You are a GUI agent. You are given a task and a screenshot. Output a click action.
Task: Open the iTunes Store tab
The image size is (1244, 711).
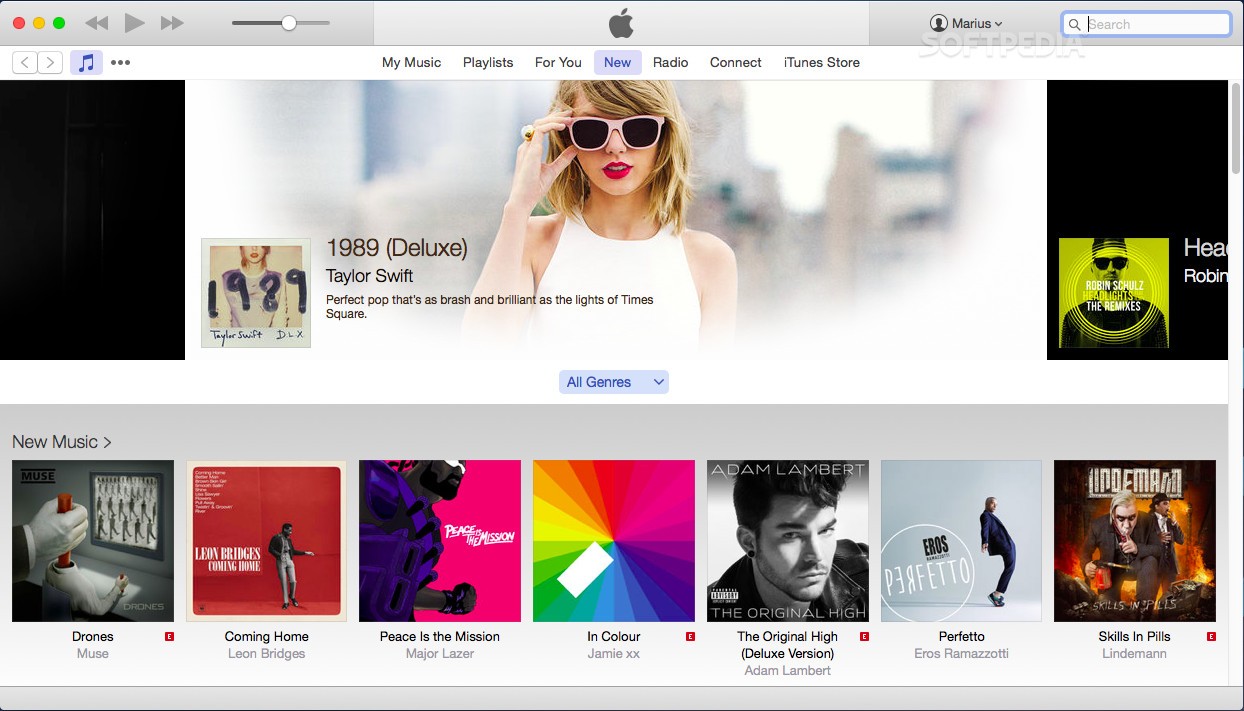point(821,62)
